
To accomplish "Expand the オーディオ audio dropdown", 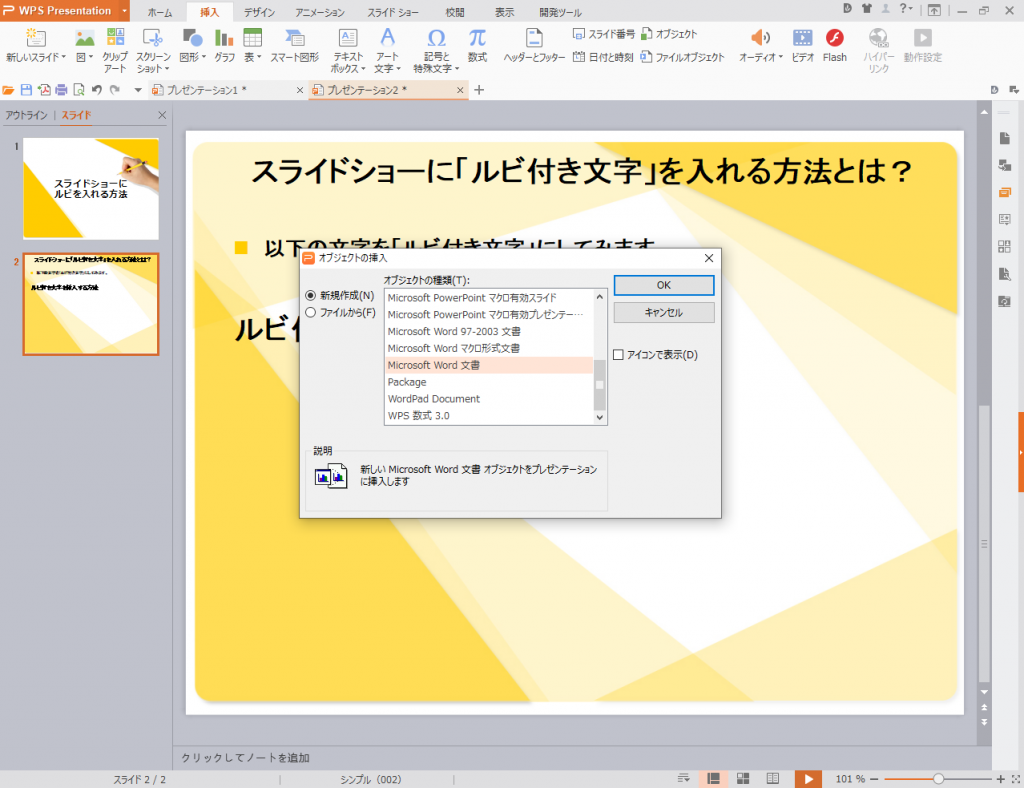I will click(781, 57).
